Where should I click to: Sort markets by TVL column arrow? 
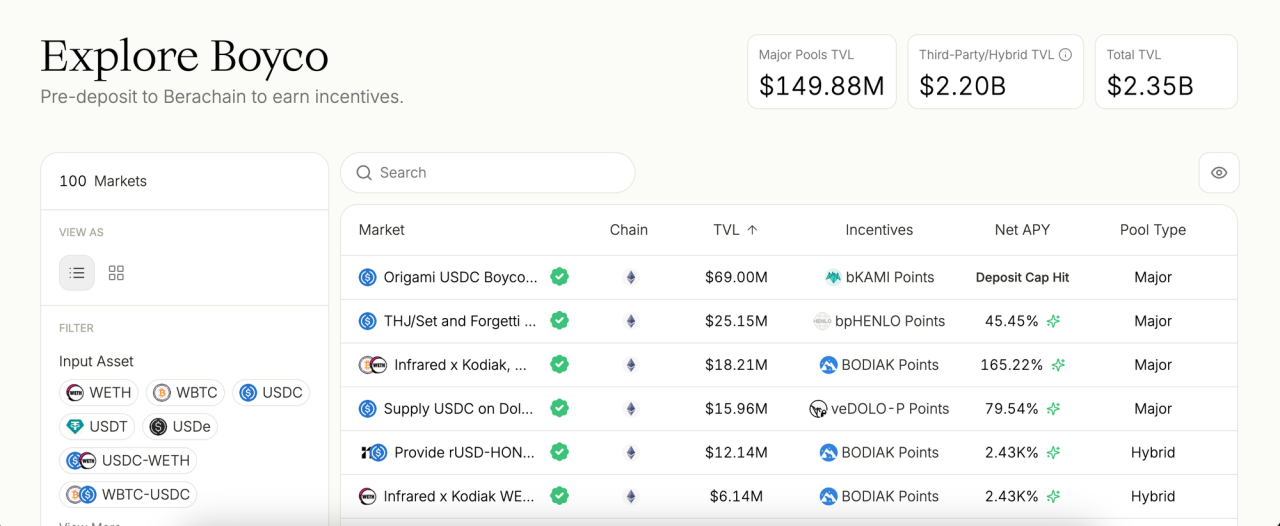click(752, 230)
